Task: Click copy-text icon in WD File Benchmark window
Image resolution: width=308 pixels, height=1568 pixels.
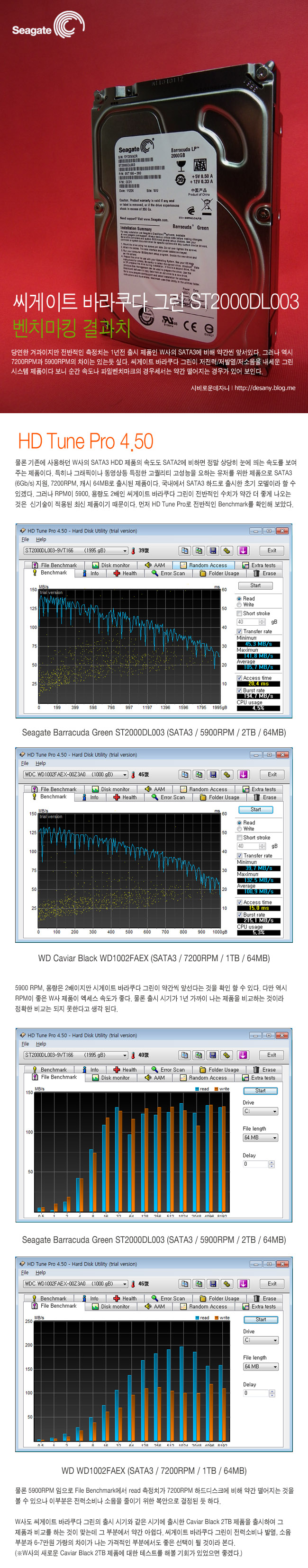Action: point(184,1284)
